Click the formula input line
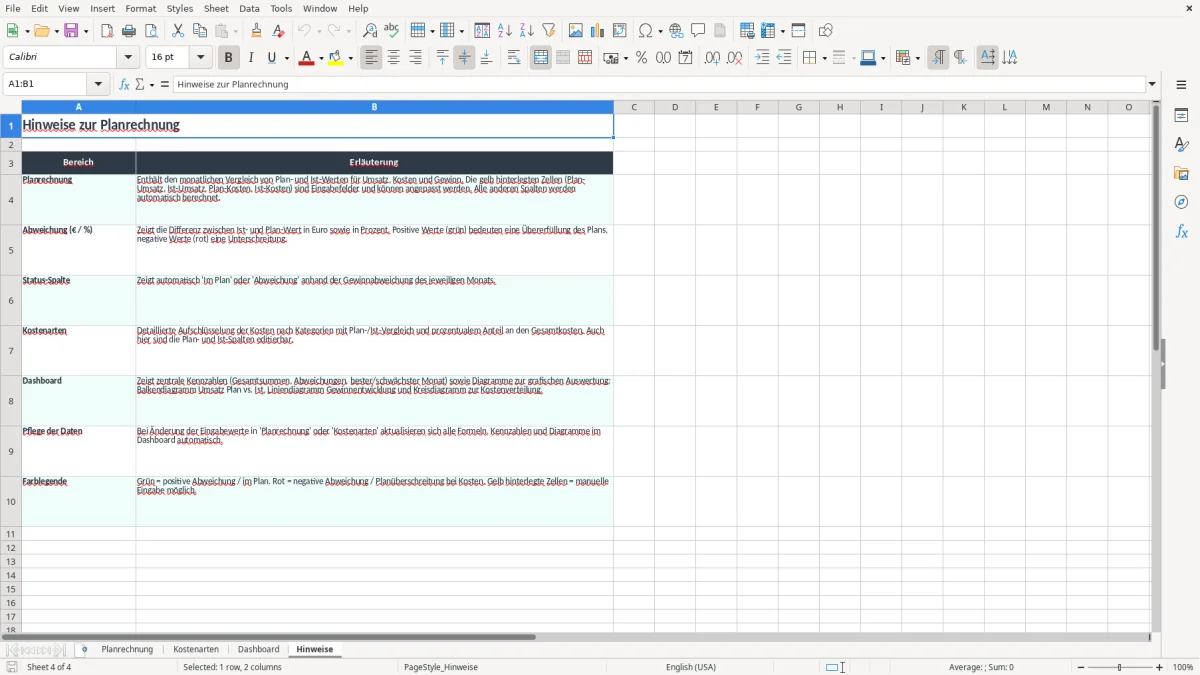The height and width of the screenshot is (675, 1200). click(x=659, y=85)
